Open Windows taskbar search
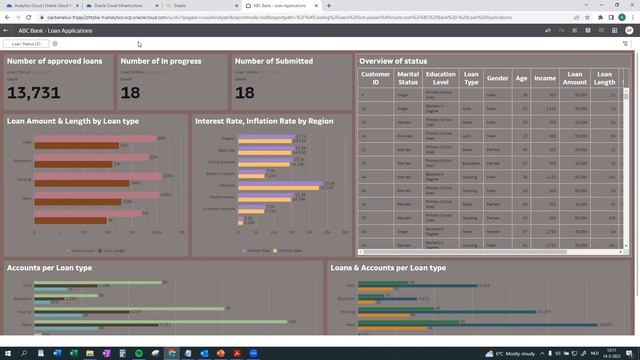Viewport: 640px width, 360px height. tap(24, 353)
